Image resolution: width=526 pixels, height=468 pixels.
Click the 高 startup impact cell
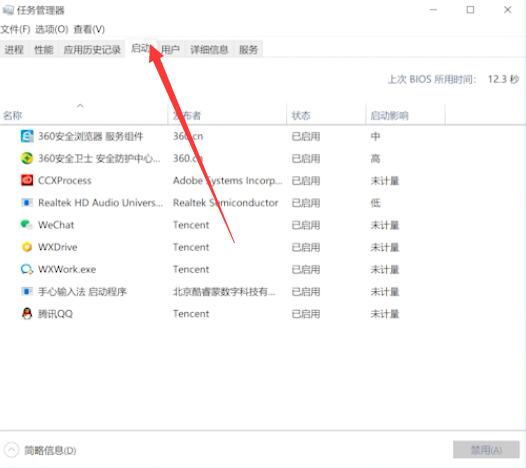point(375,158)
